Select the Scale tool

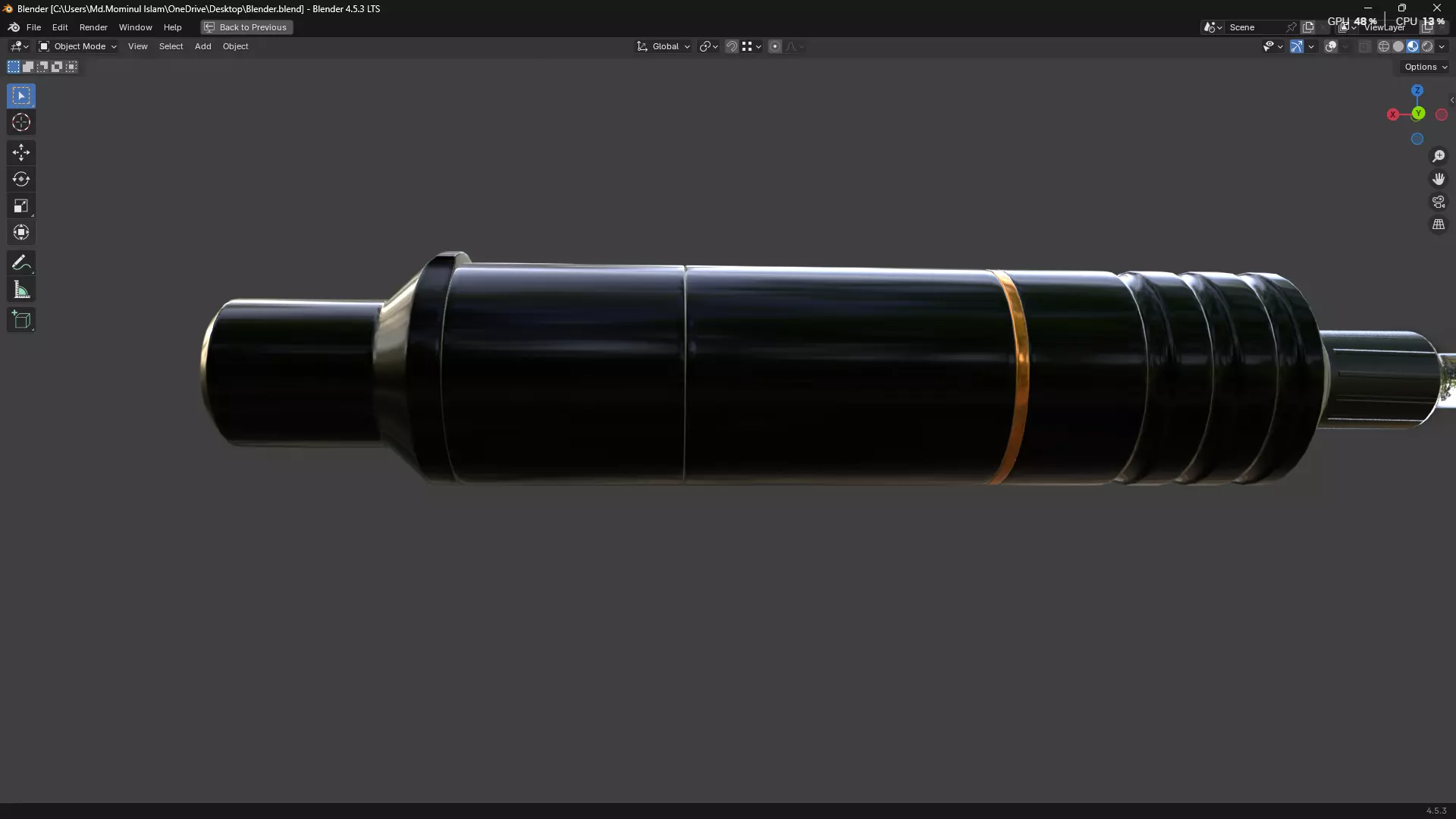point(21,206)
